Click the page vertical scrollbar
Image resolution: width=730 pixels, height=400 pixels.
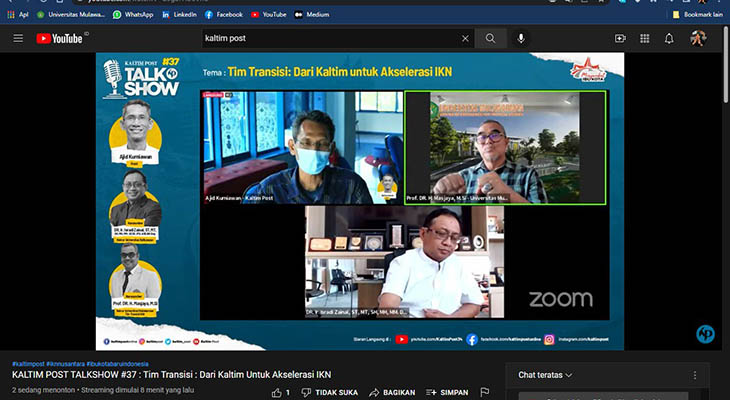[x=726, y=63]
